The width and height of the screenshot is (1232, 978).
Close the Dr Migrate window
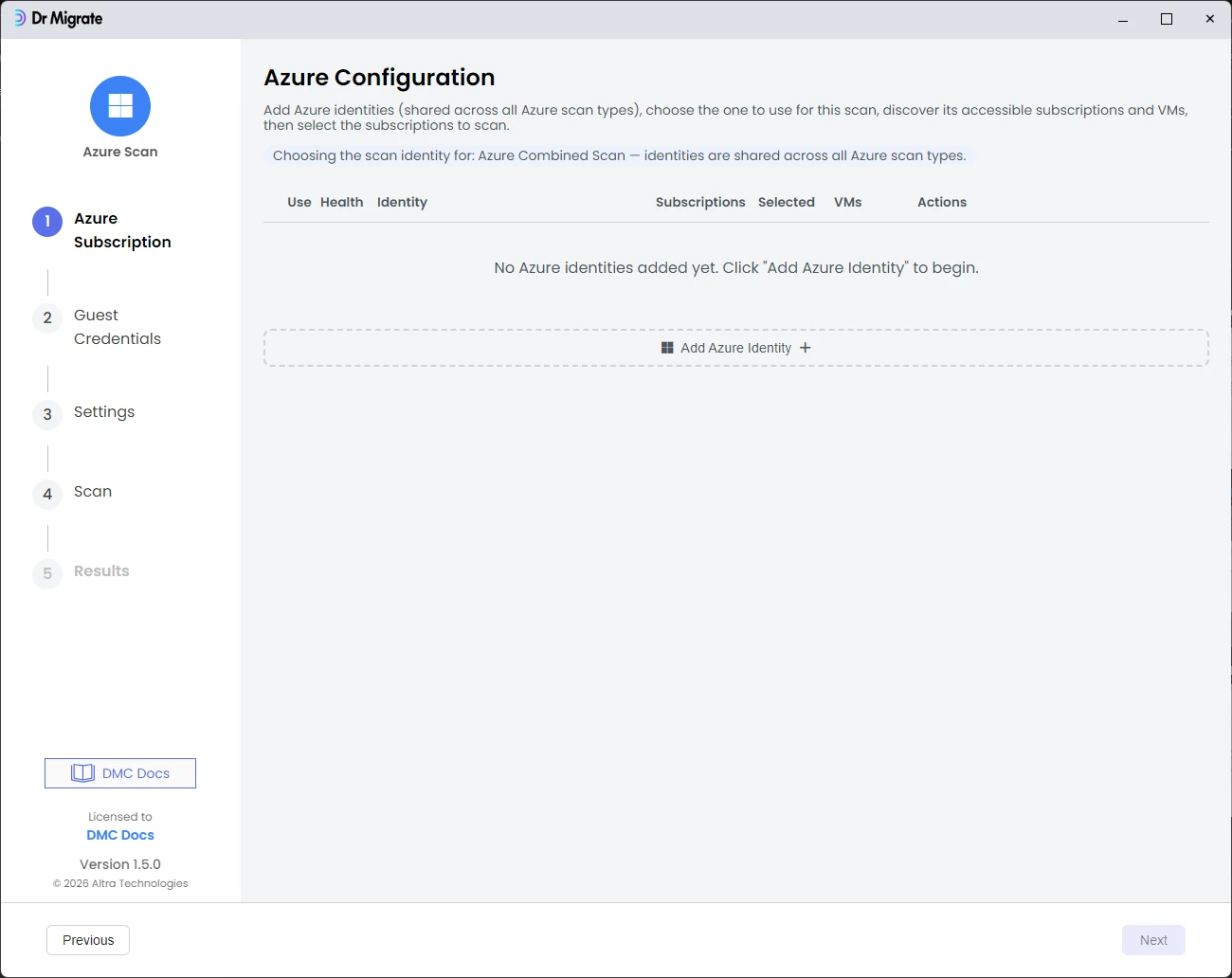click(1210, 19)
